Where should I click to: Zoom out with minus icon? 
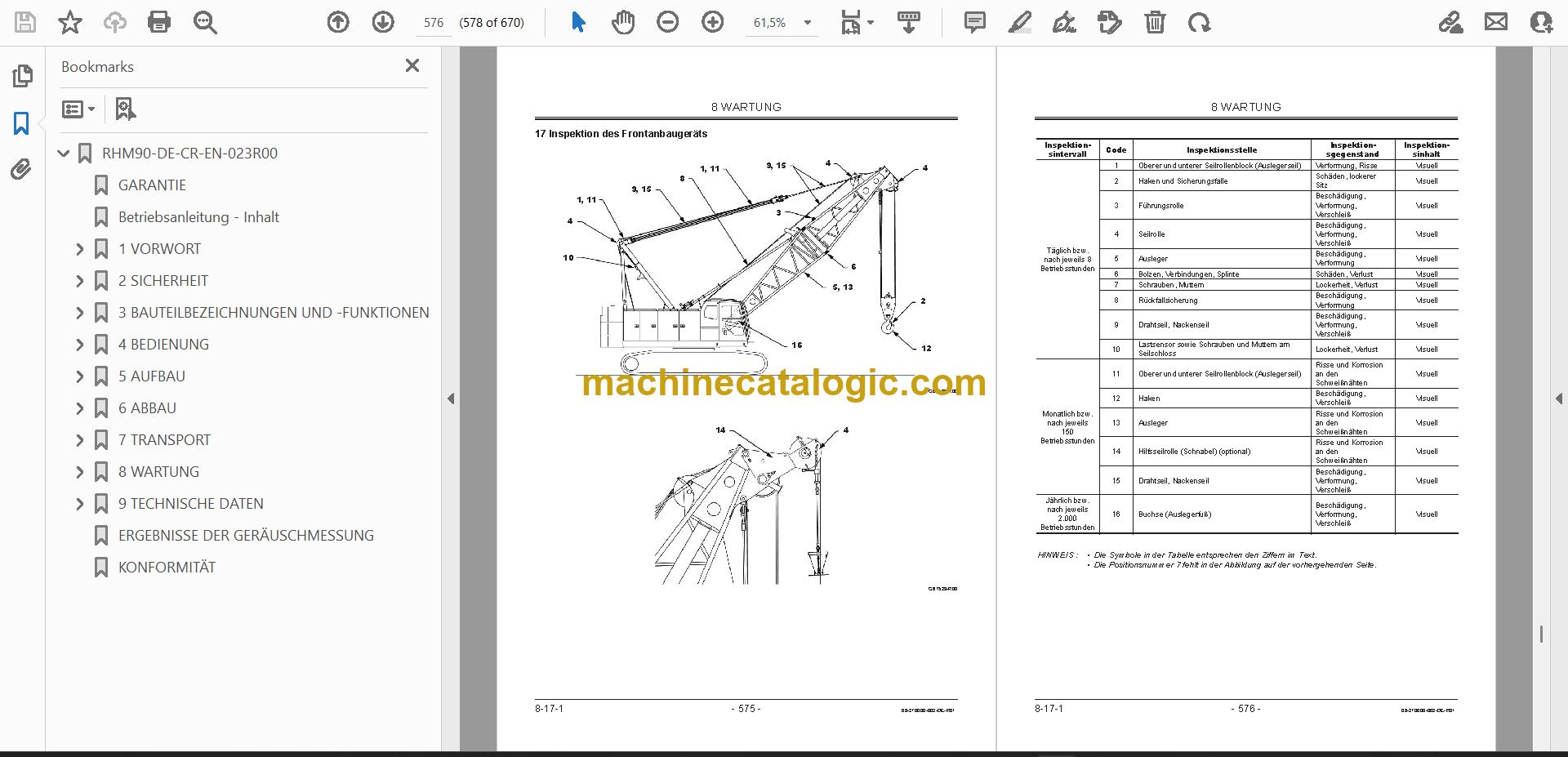[x=668, y=22]
